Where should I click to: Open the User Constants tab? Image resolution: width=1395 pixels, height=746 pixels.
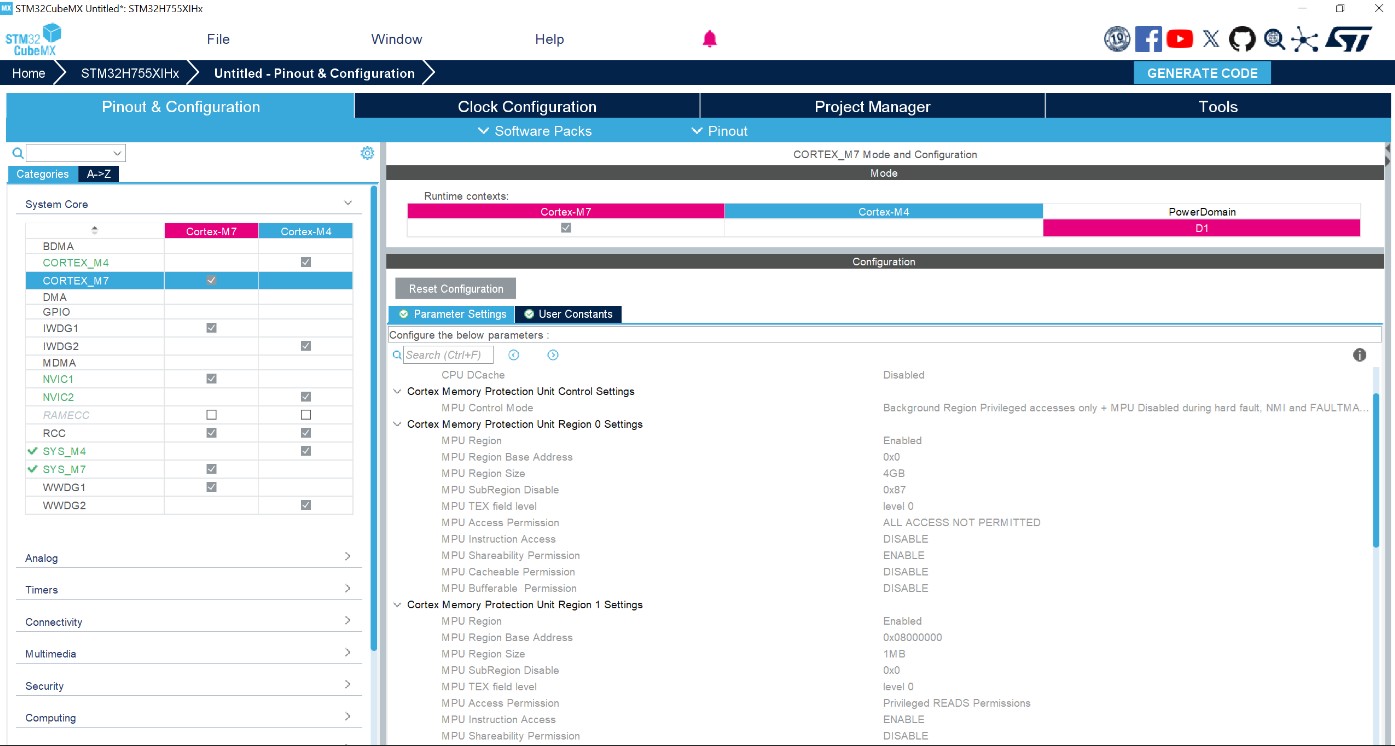click(x=568, y=314)
